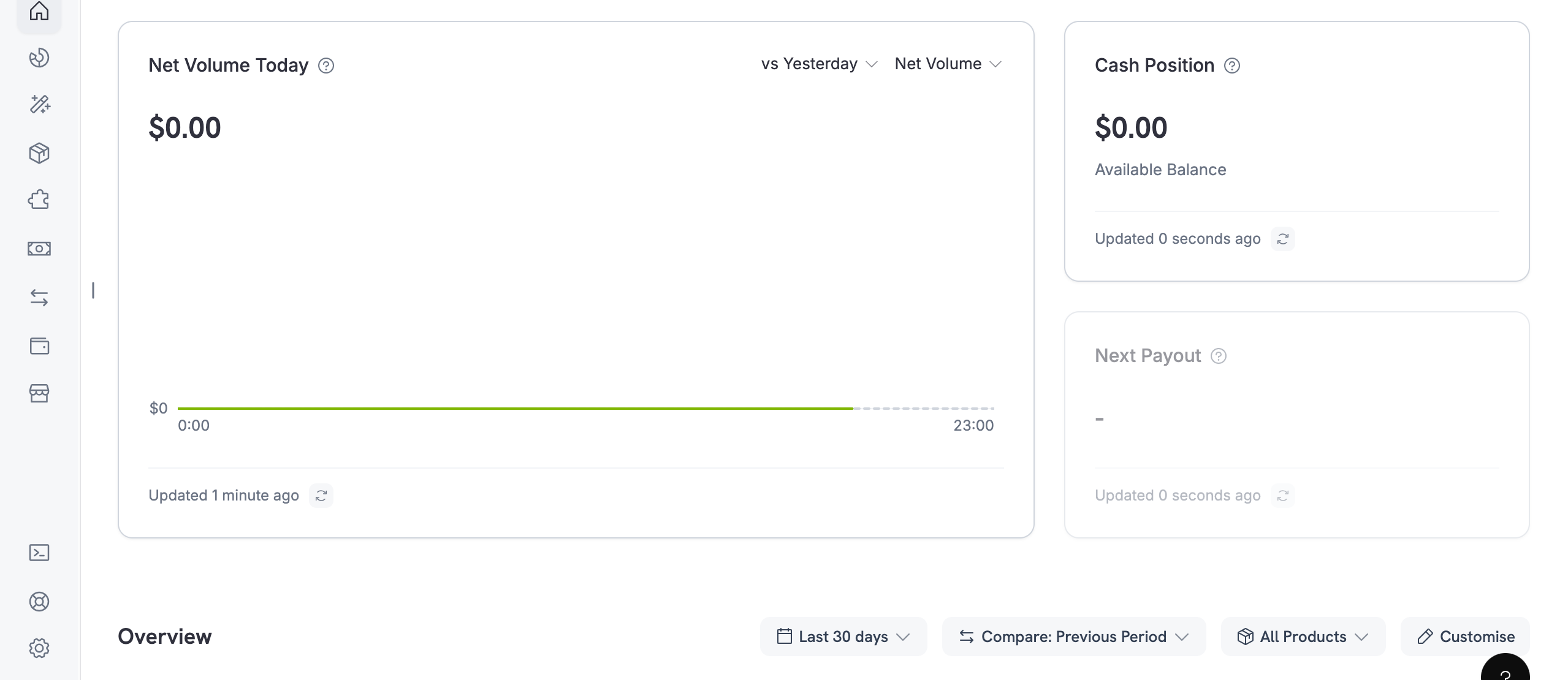
Task: Open the transfer arrows sidebar icon
Action: [39, 298]
